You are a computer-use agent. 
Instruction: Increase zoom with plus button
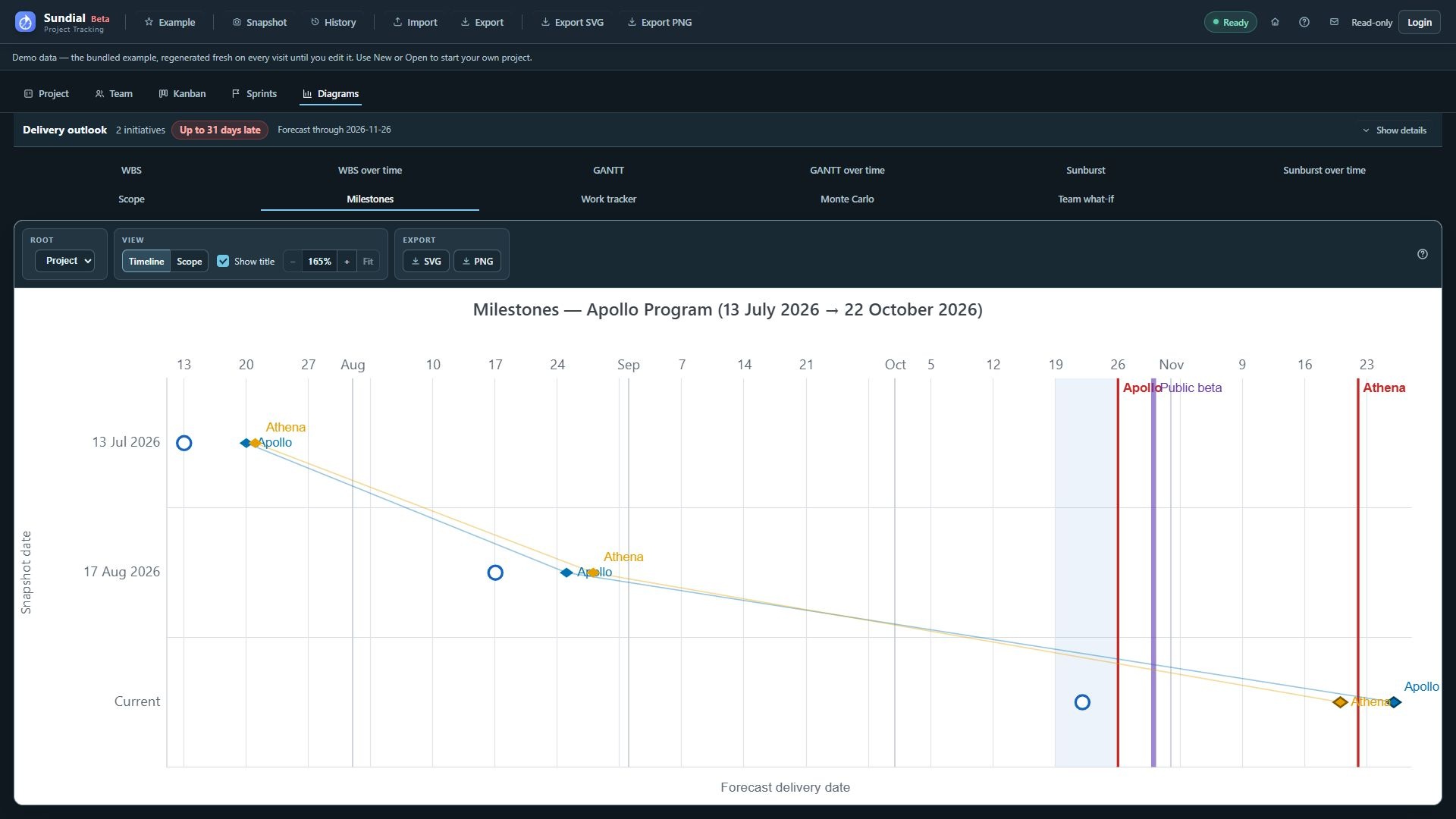coord(347,262)
